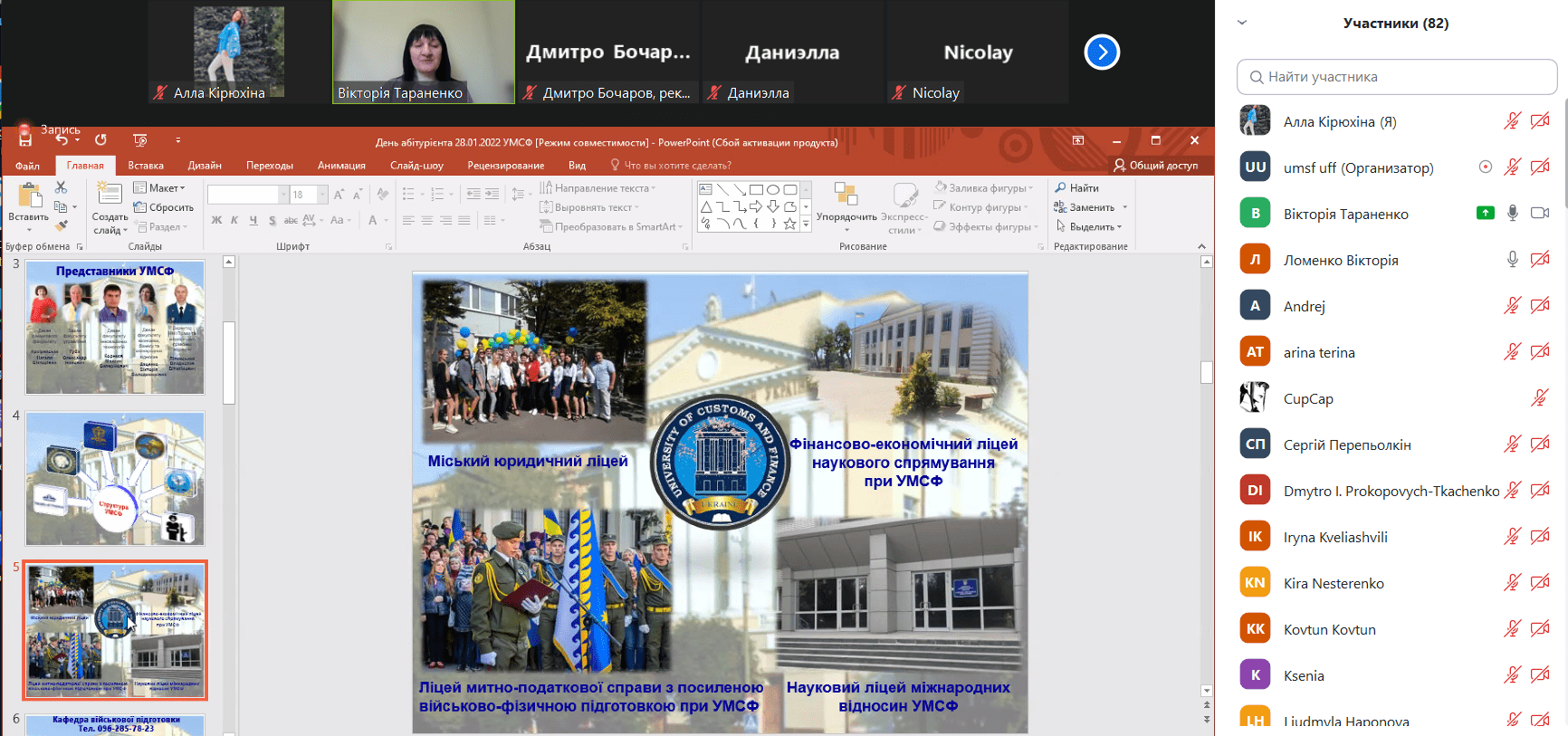The width and height of the screenshot is (1568, 736).
Task: Apply italic formatting with К
Action: [234, 220]
